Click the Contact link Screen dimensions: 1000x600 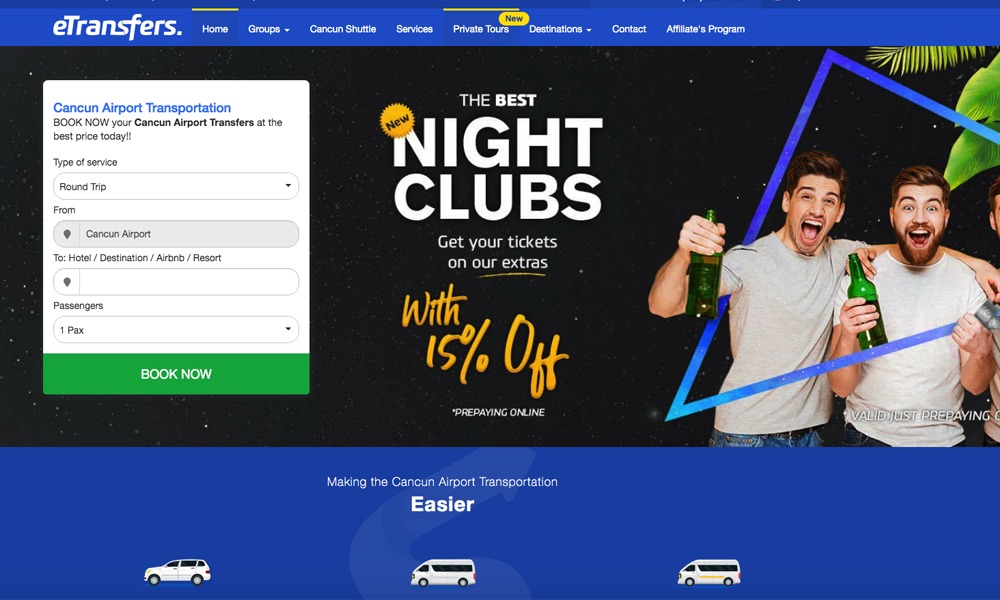pyautogui.click(x=629, y=29)
